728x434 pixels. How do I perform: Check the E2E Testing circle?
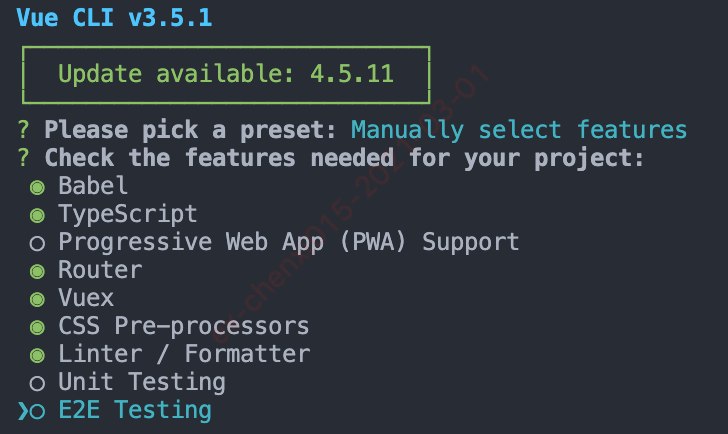37,411
